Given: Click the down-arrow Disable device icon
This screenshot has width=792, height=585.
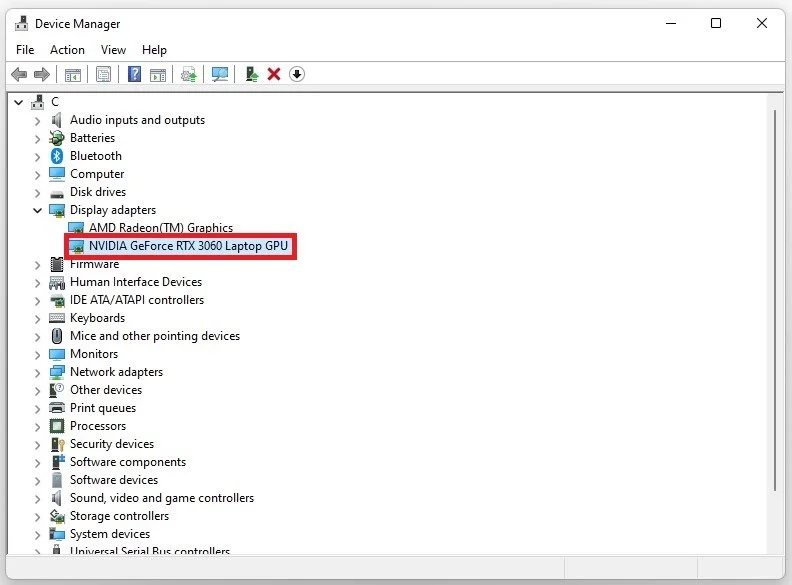Looking at the screenshot, I should click(297, 74).
